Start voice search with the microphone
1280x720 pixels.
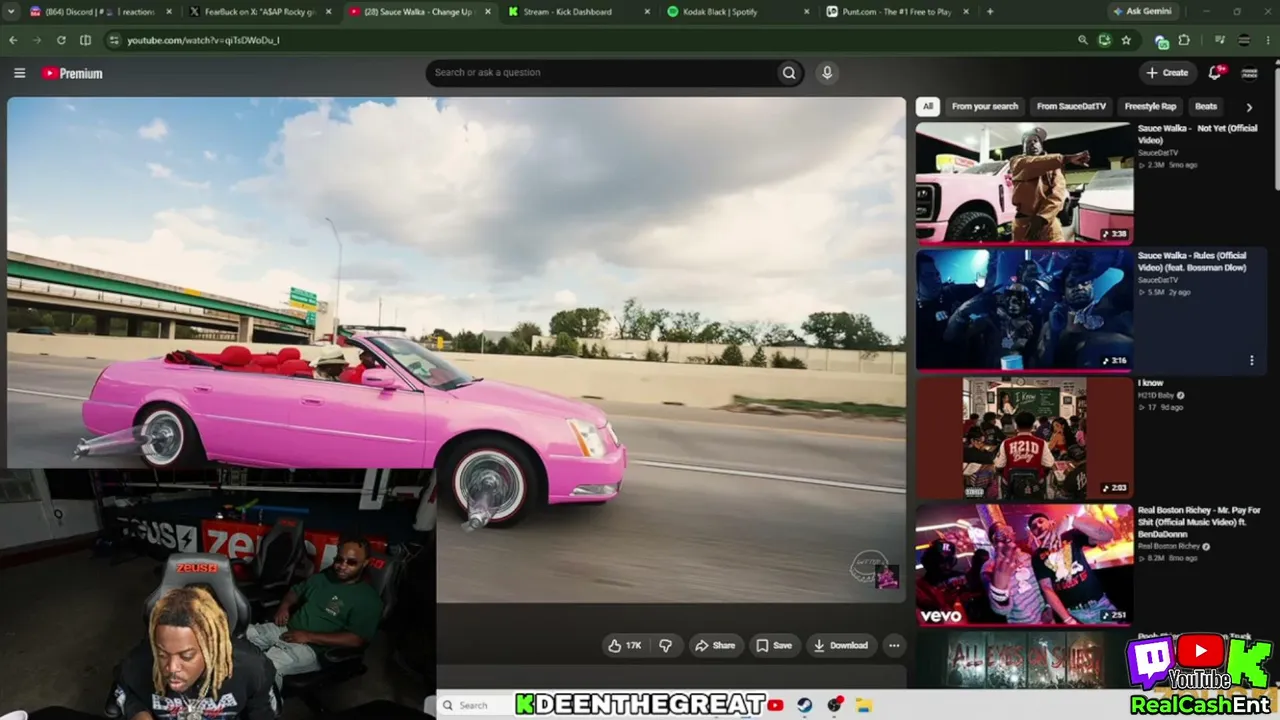point(827,73)
